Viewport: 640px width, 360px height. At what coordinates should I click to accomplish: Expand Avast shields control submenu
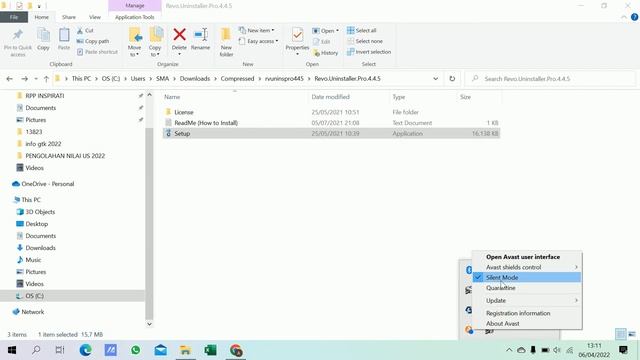coord(527,267)
